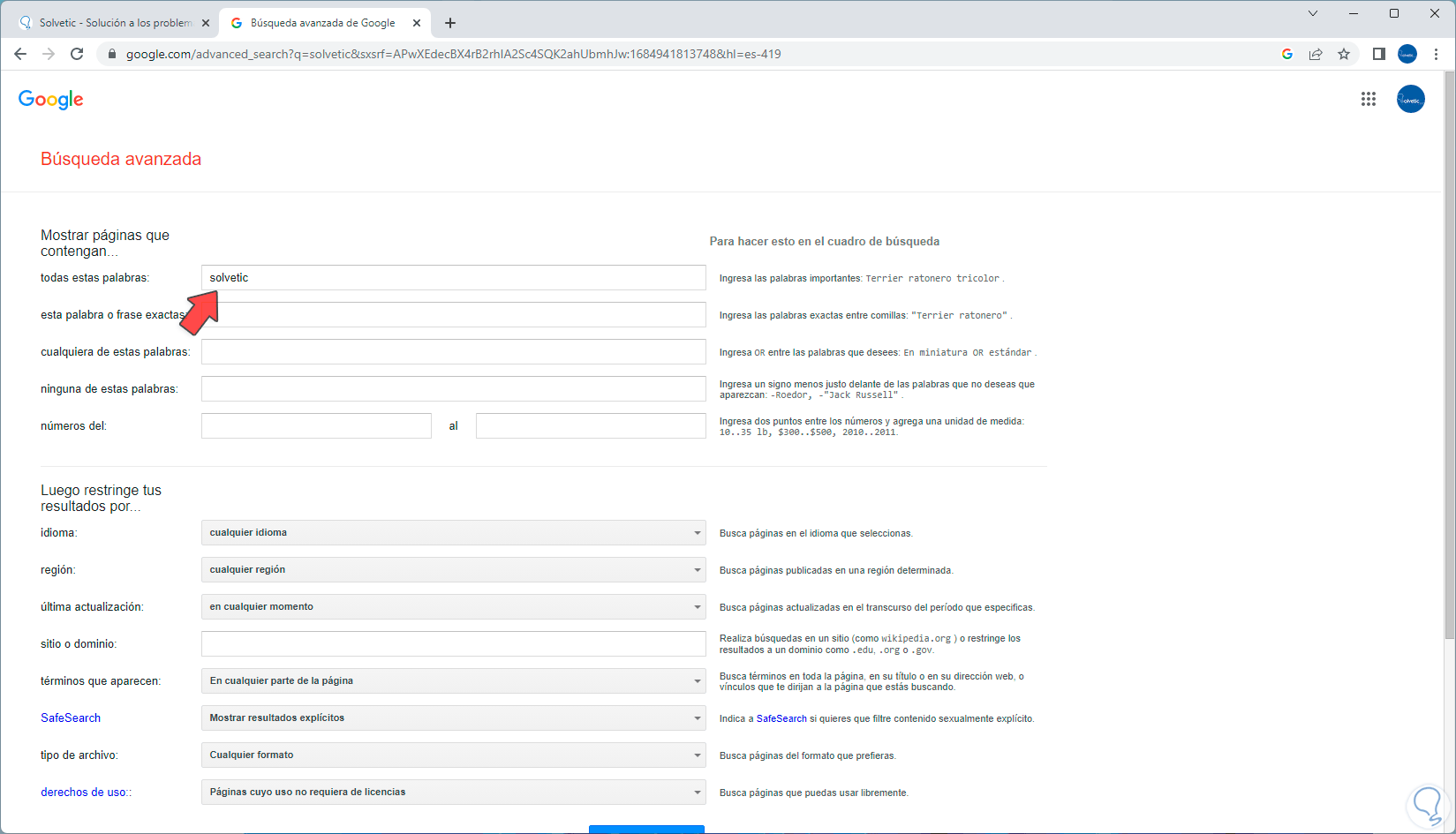Expand the tipo de archivo dropdown
This screenshot has height=834, width=1456.
(454, 755)
